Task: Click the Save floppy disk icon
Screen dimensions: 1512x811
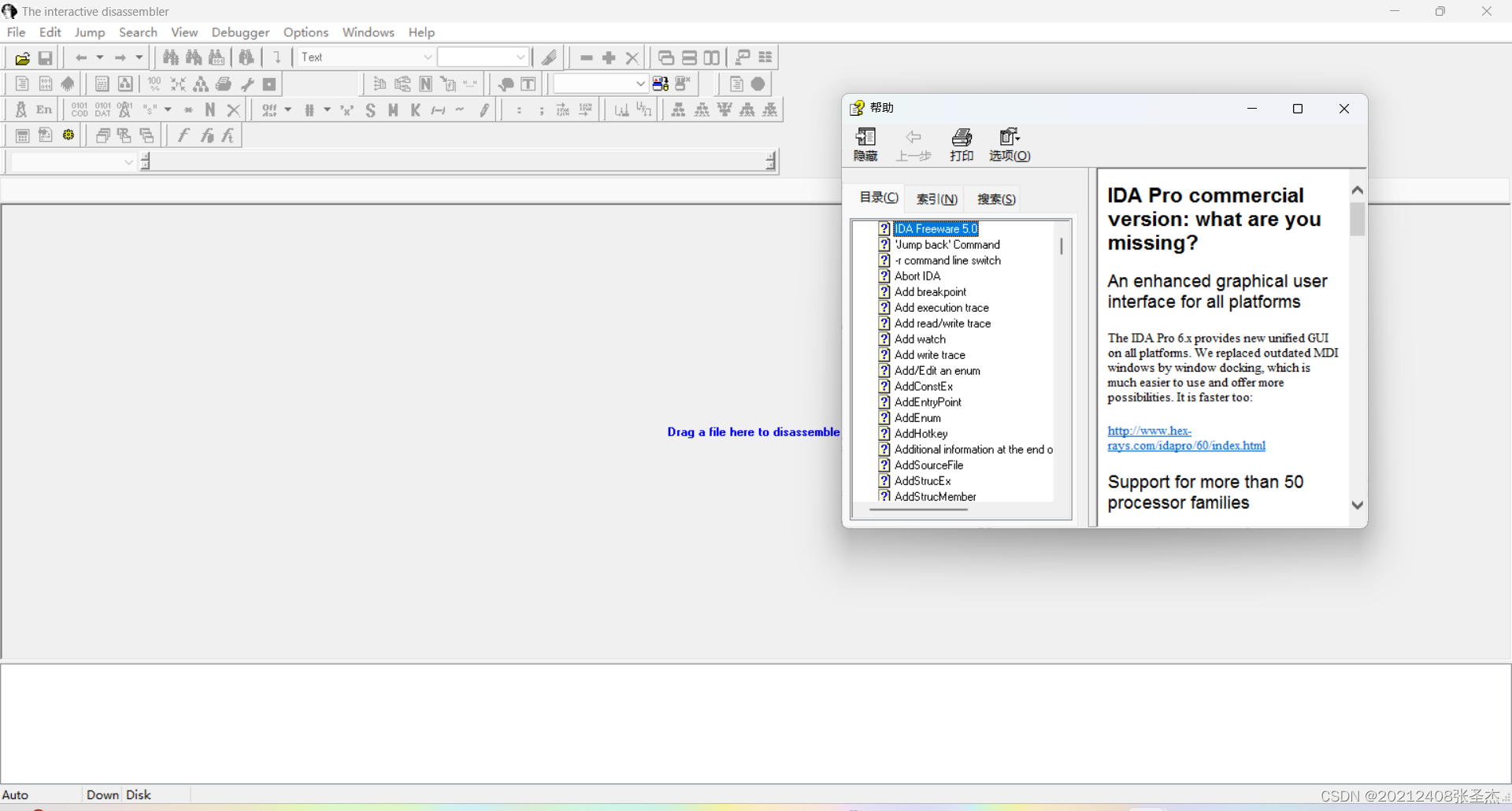Action: (46, 57)
